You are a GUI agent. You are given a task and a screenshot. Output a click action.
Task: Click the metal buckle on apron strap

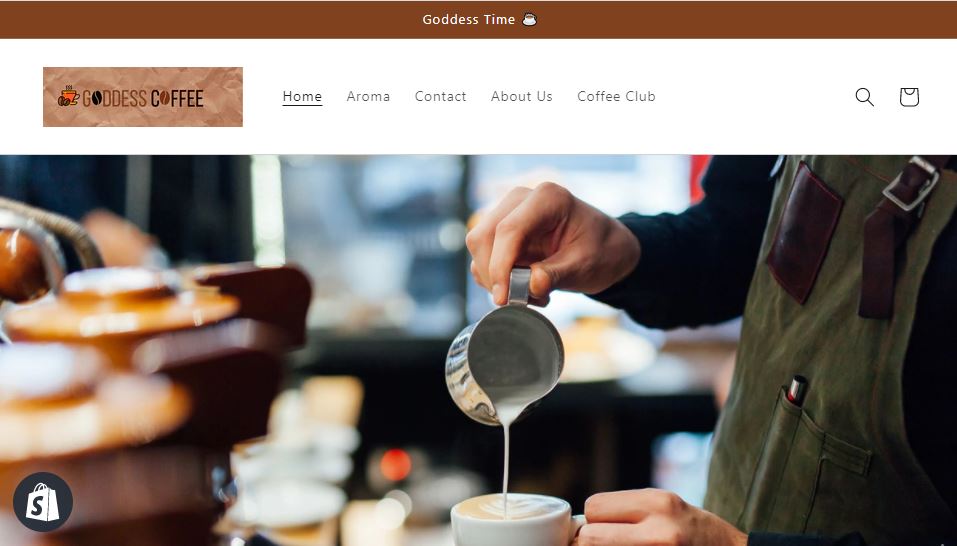tap(911, 183)
